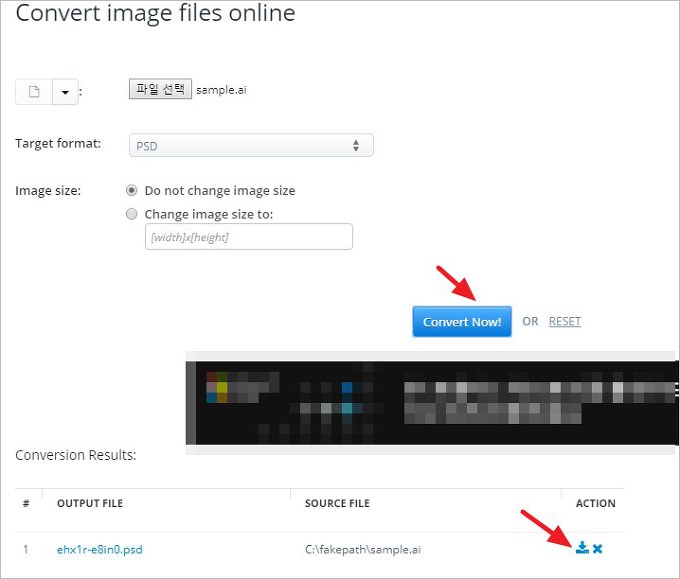
Task: Click the [width]x[height] input field
Action: coord(248,236)
